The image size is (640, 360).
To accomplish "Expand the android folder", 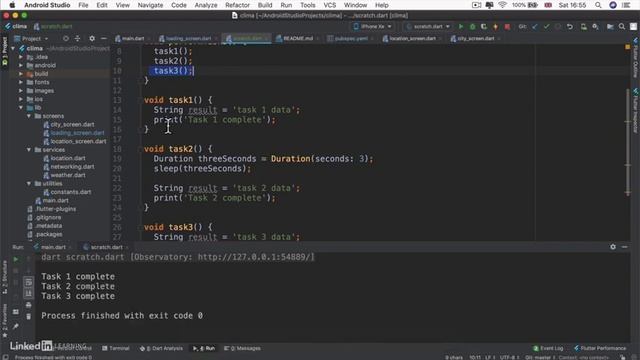I will (21, 65).
